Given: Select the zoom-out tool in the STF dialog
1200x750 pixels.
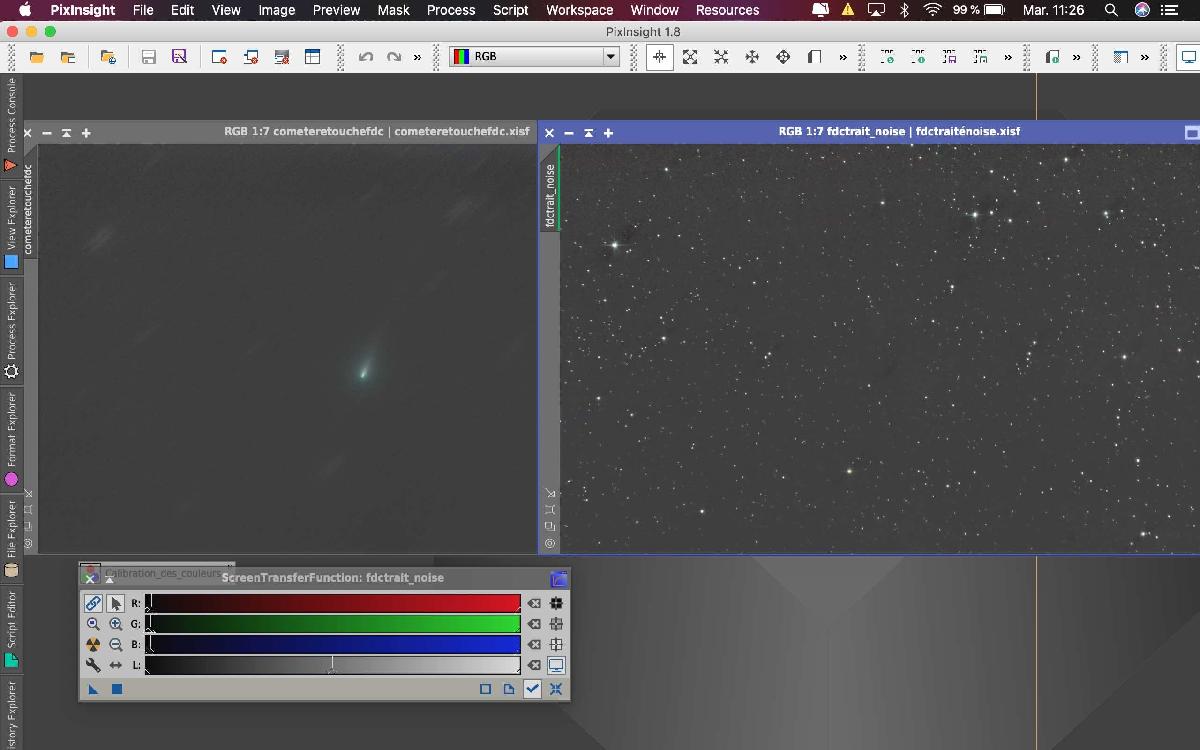Looking at the screenshot, I should pos(116,644).
